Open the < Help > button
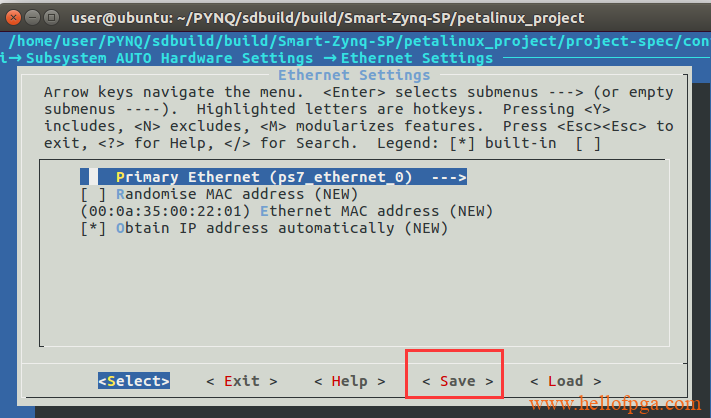Screen dimensions: 711x418 (350, 381)
